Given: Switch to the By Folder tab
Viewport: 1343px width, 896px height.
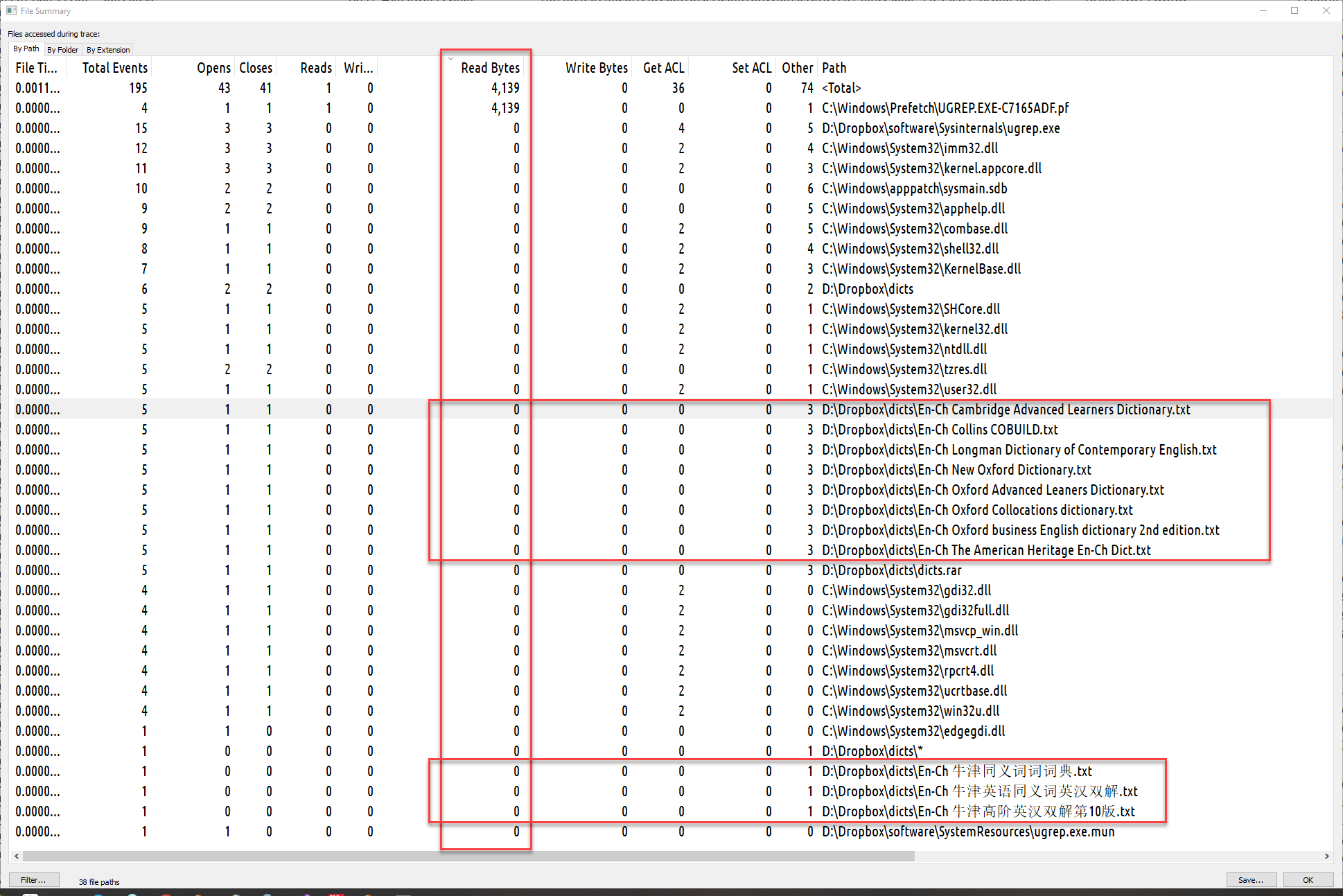Looking at the screenshot, I should (x=63, y=49).
